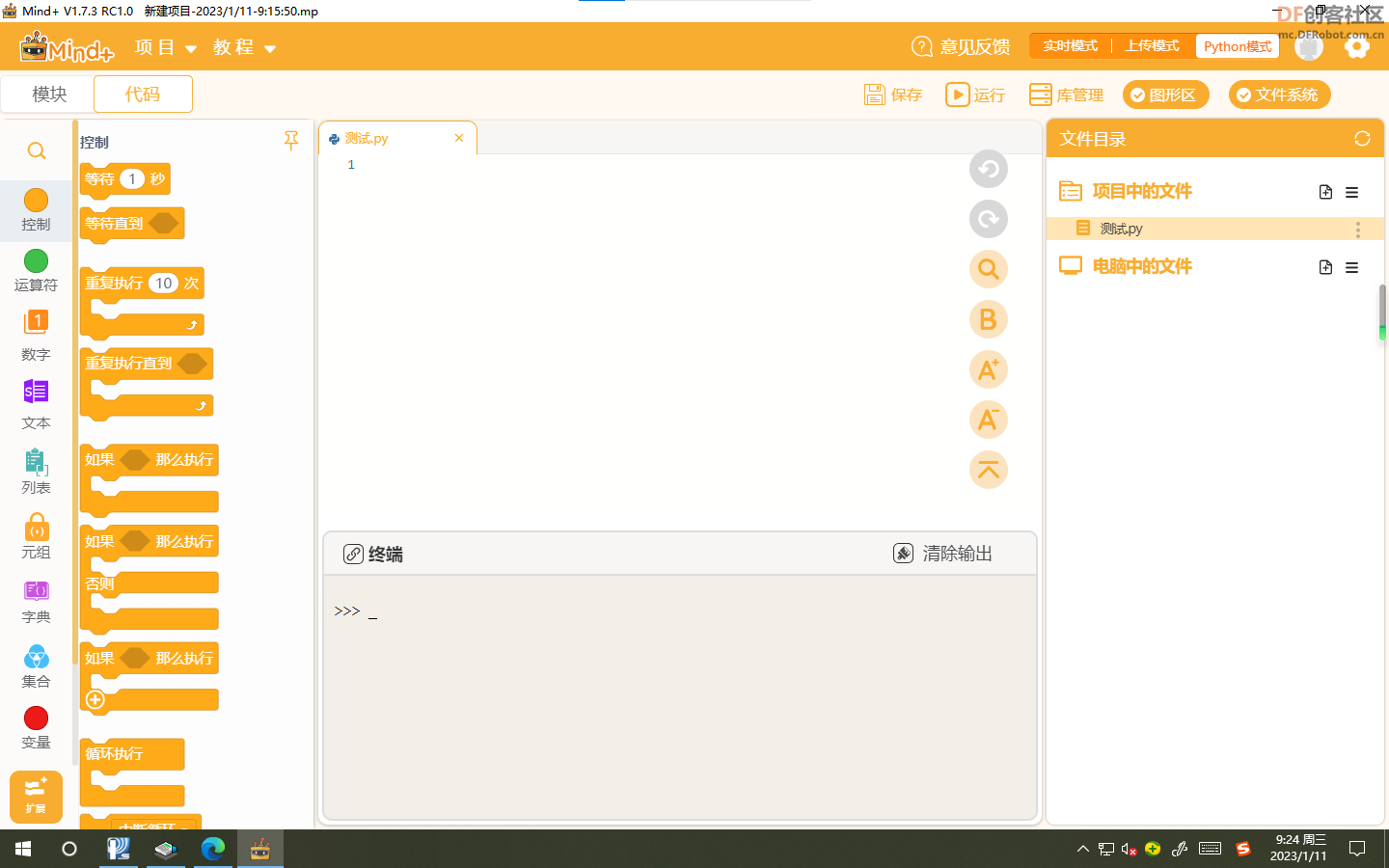This screenshot has height=868, width=1389.
Task: Switch to Python模式
Action: tap(1238, 46)
